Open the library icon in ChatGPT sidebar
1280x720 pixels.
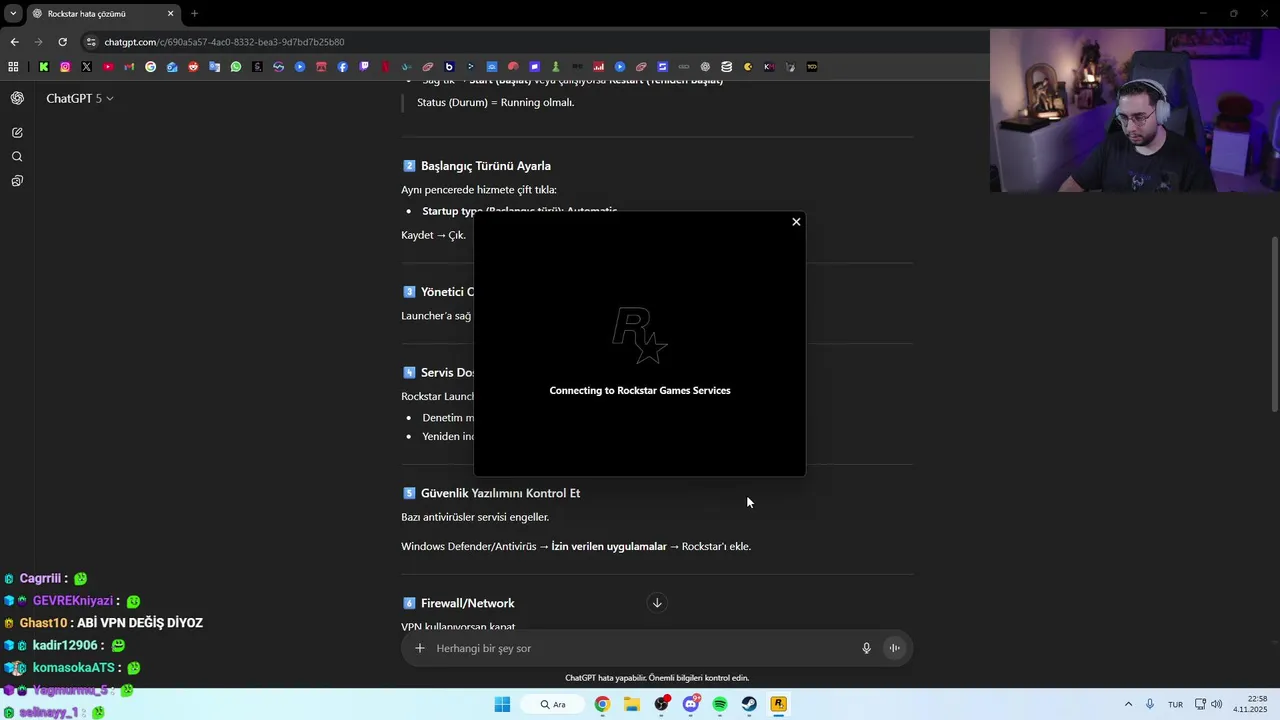[x=17, y=181]
